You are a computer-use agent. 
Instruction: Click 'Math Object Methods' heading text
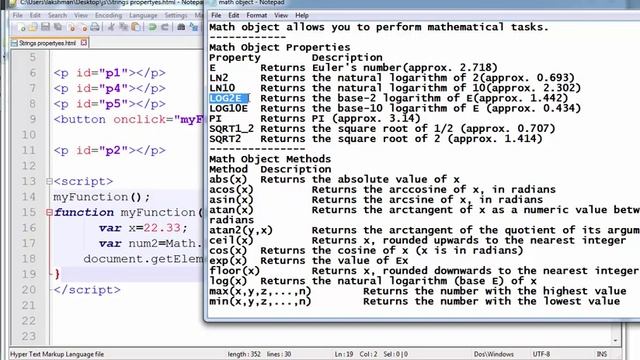(x=270, y=159)
